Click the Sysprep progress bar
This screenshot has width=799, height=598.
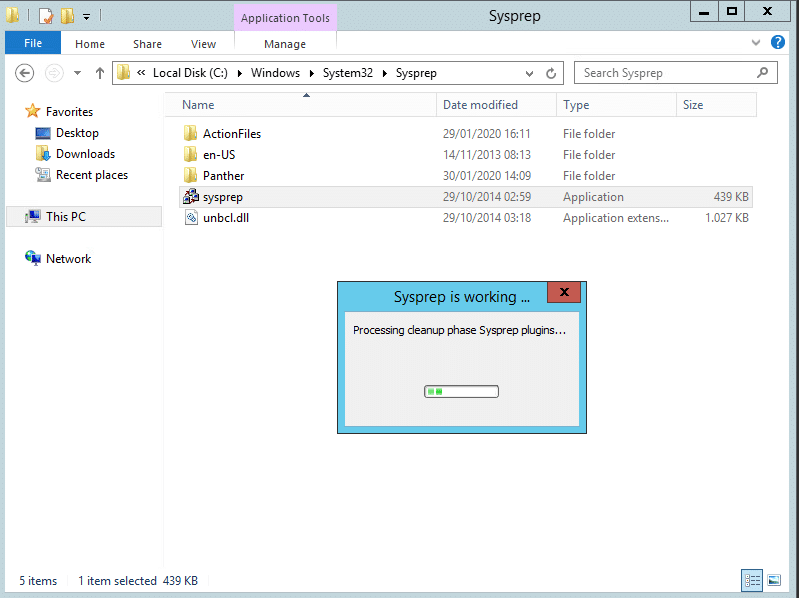pyautogui.click(x=461, y=391)
